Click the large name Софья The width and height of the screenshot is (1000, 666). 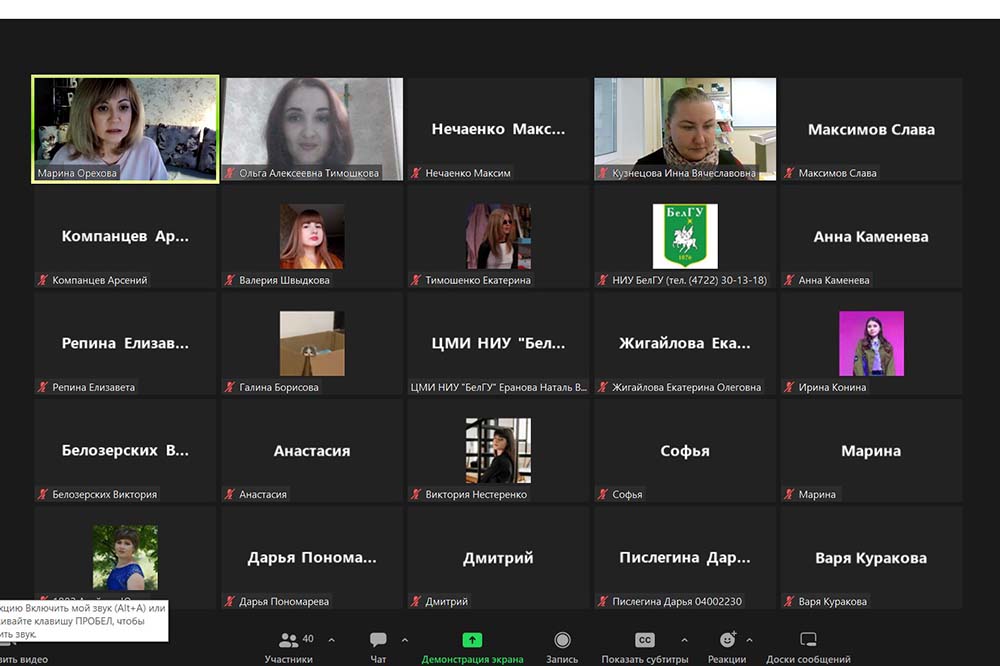(685, 450)
